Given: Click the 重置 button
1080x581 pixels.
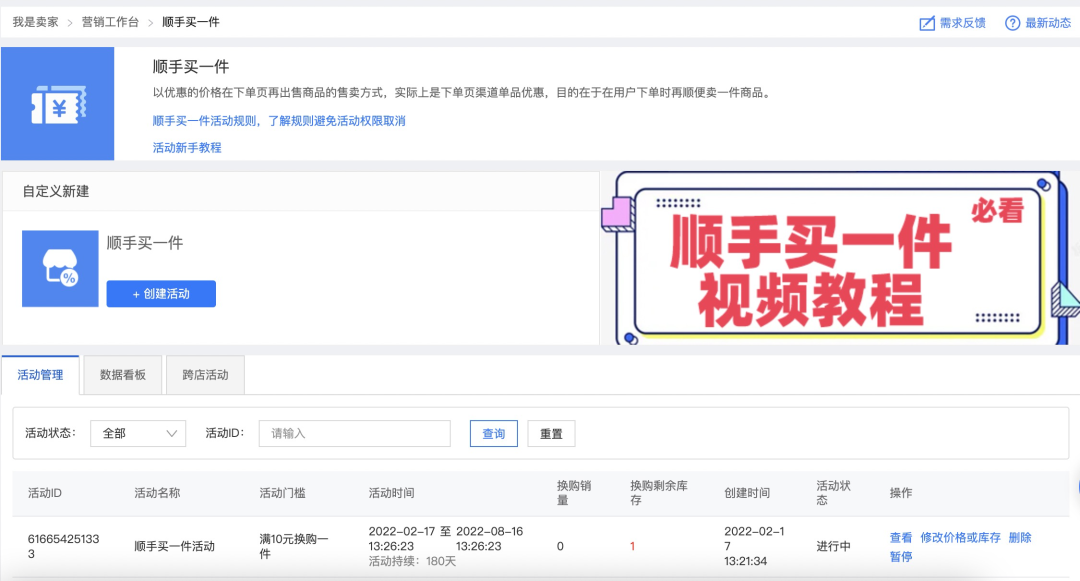Looking at the screenshot, I should click(551, 433).
